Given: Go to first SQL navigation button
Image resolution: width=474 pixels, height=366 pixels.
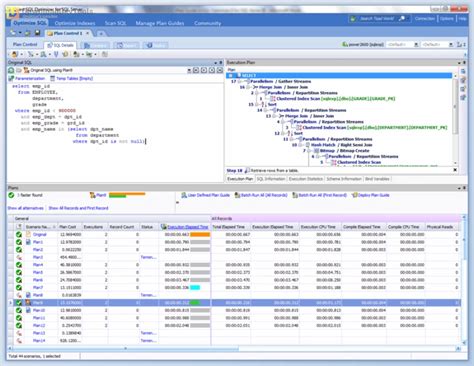Looking at the screenshot, I should pyautogui.click(x=196, y=70).
